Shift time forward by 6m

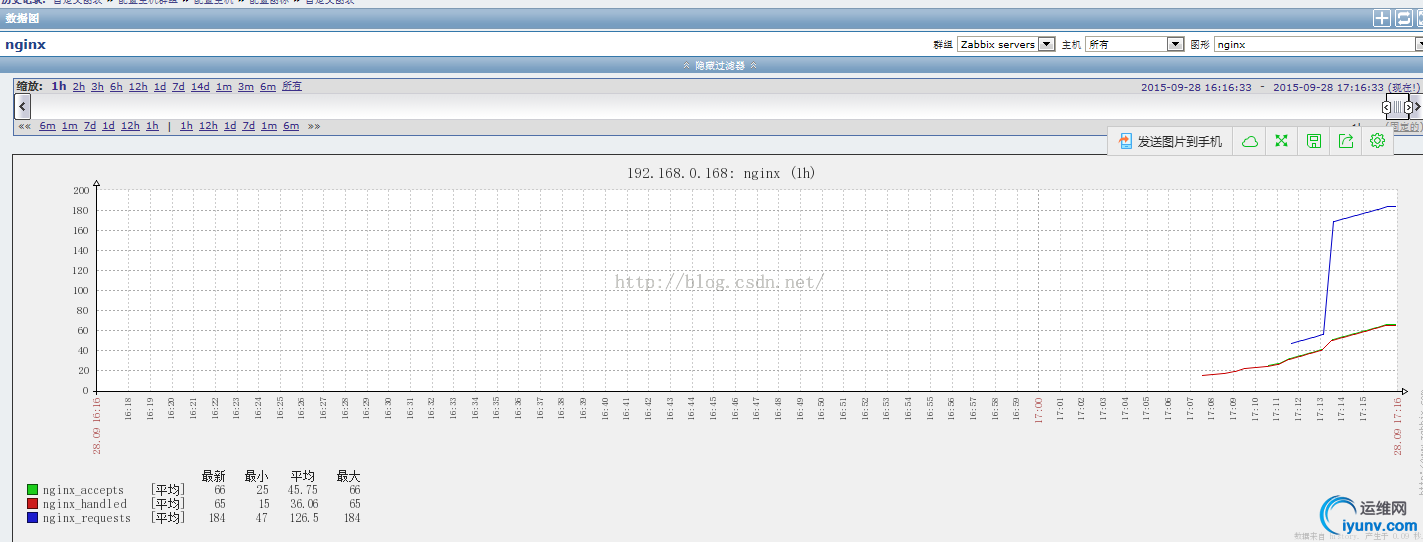click(291, 126)
